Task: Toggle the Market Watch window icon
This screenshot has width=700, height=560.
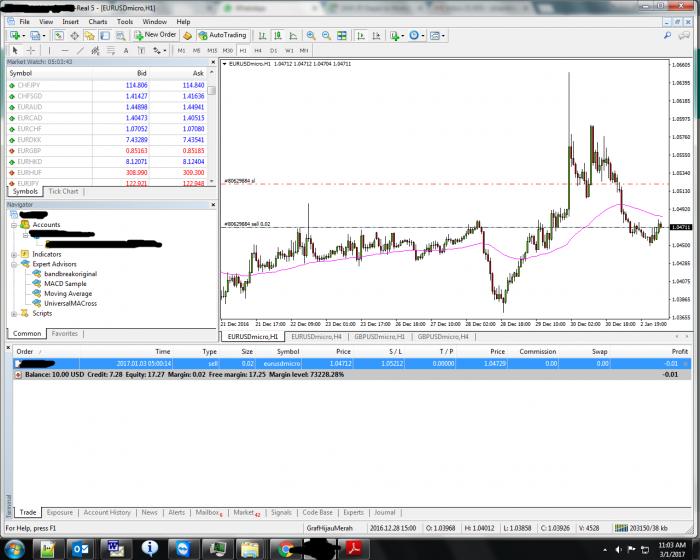Action: 59,35
